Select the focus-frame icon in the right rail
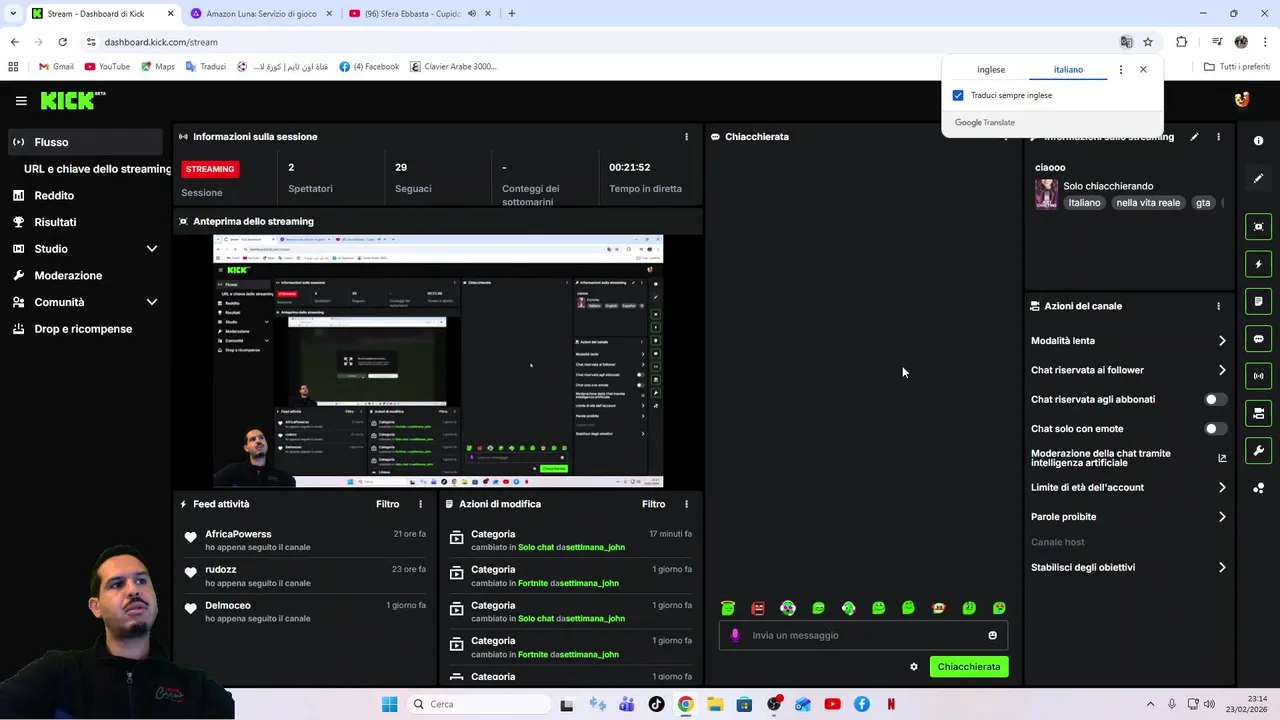Image resolution: width=1280 pixels, height=720 pixels. click(1258, 227)
